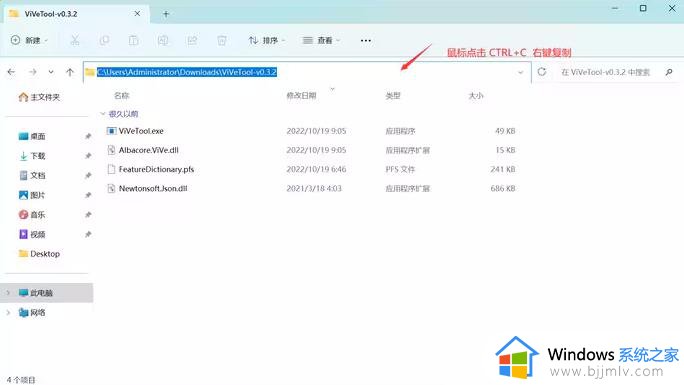Select Network (网络) in sidebar

click(x=32, y=313)
